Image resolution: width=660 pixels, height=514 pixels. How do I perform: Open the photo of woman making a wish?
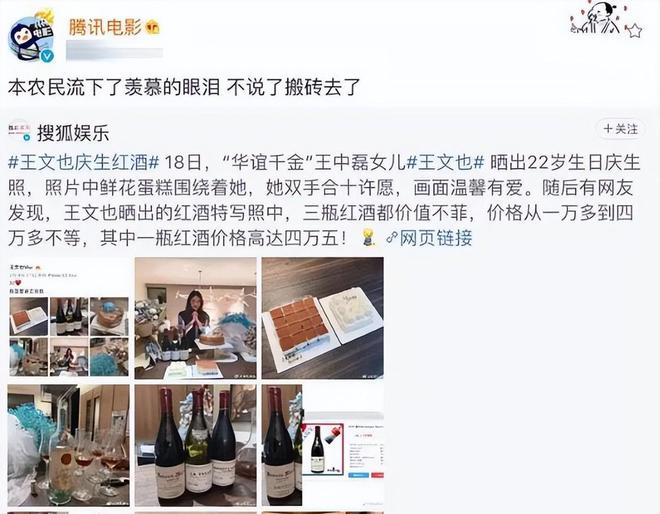[x=195, y=318]
